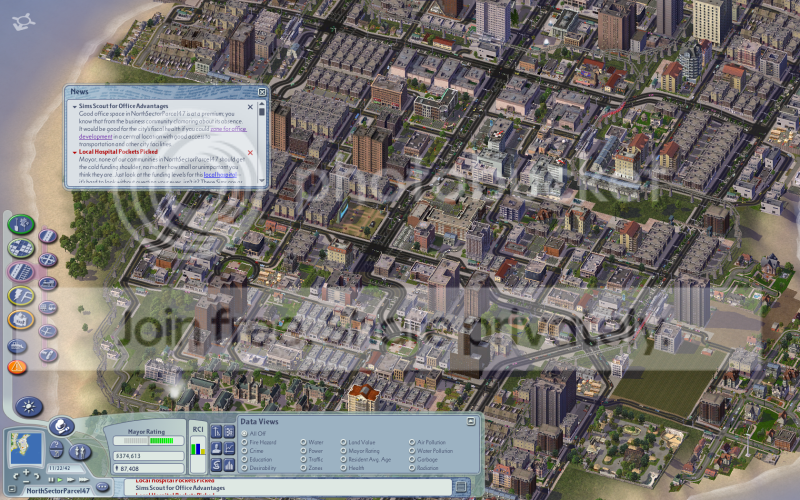
Task: Enable the Land Value data view
Action: (343, 442)
